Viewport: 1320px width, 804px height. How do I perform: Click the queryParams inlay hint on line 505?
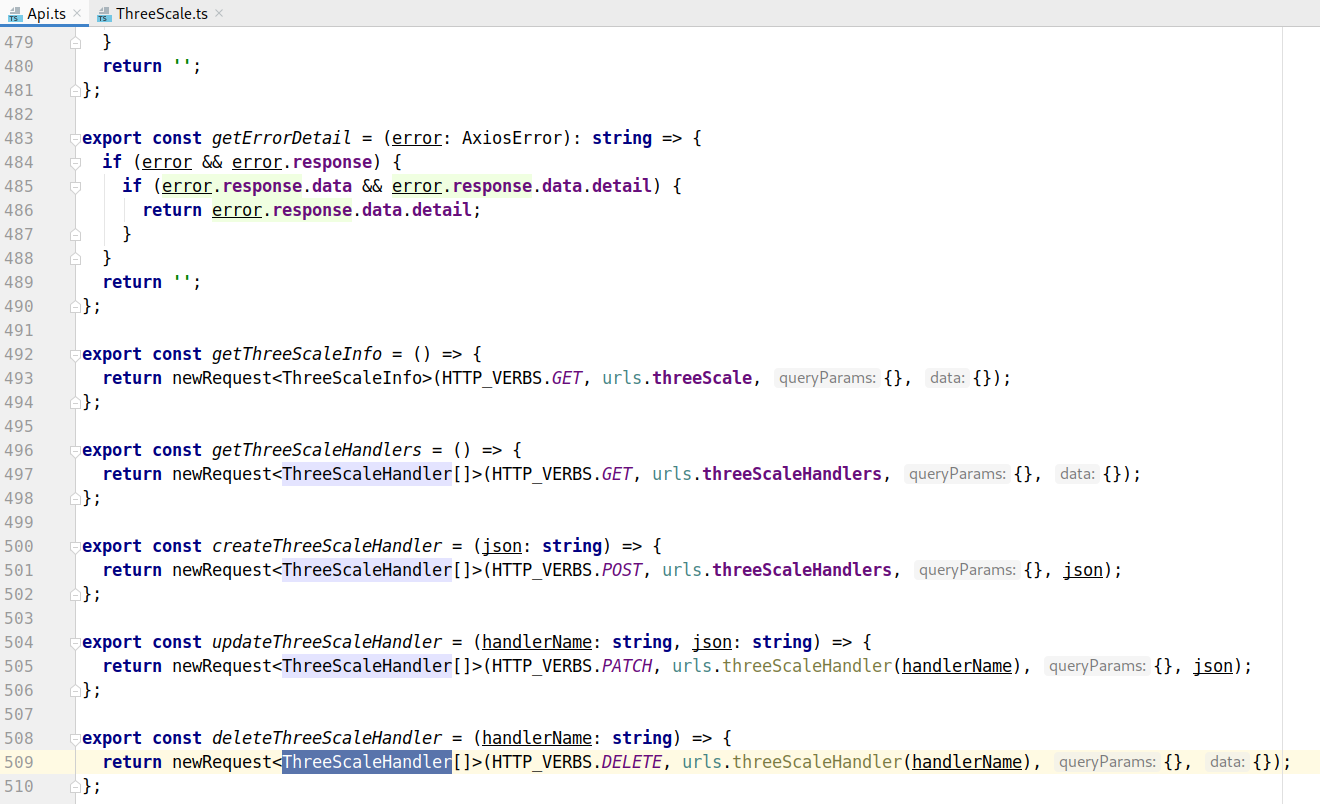point(1098,666)
